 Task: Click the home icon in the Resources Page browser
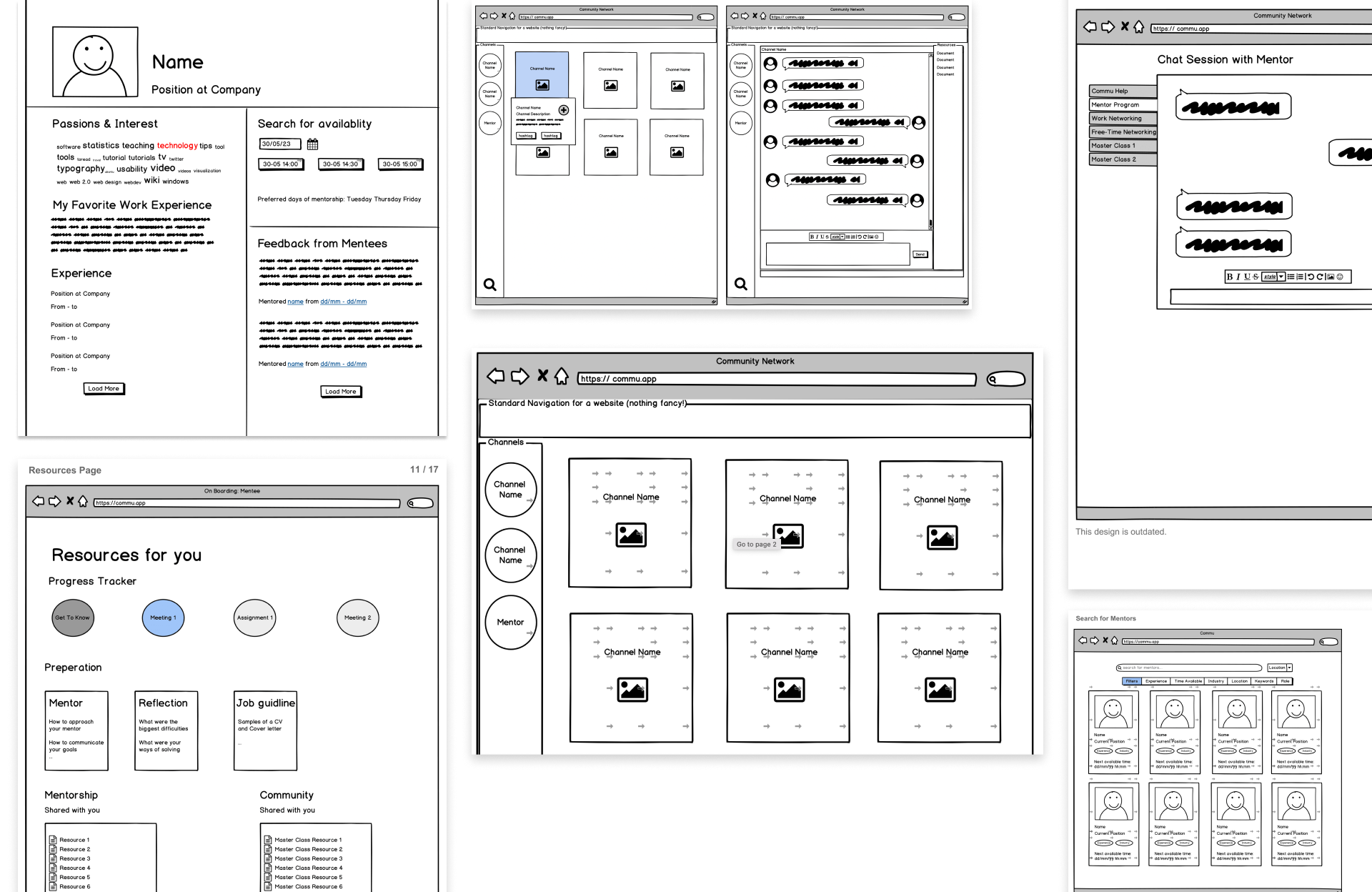point(83,502)
